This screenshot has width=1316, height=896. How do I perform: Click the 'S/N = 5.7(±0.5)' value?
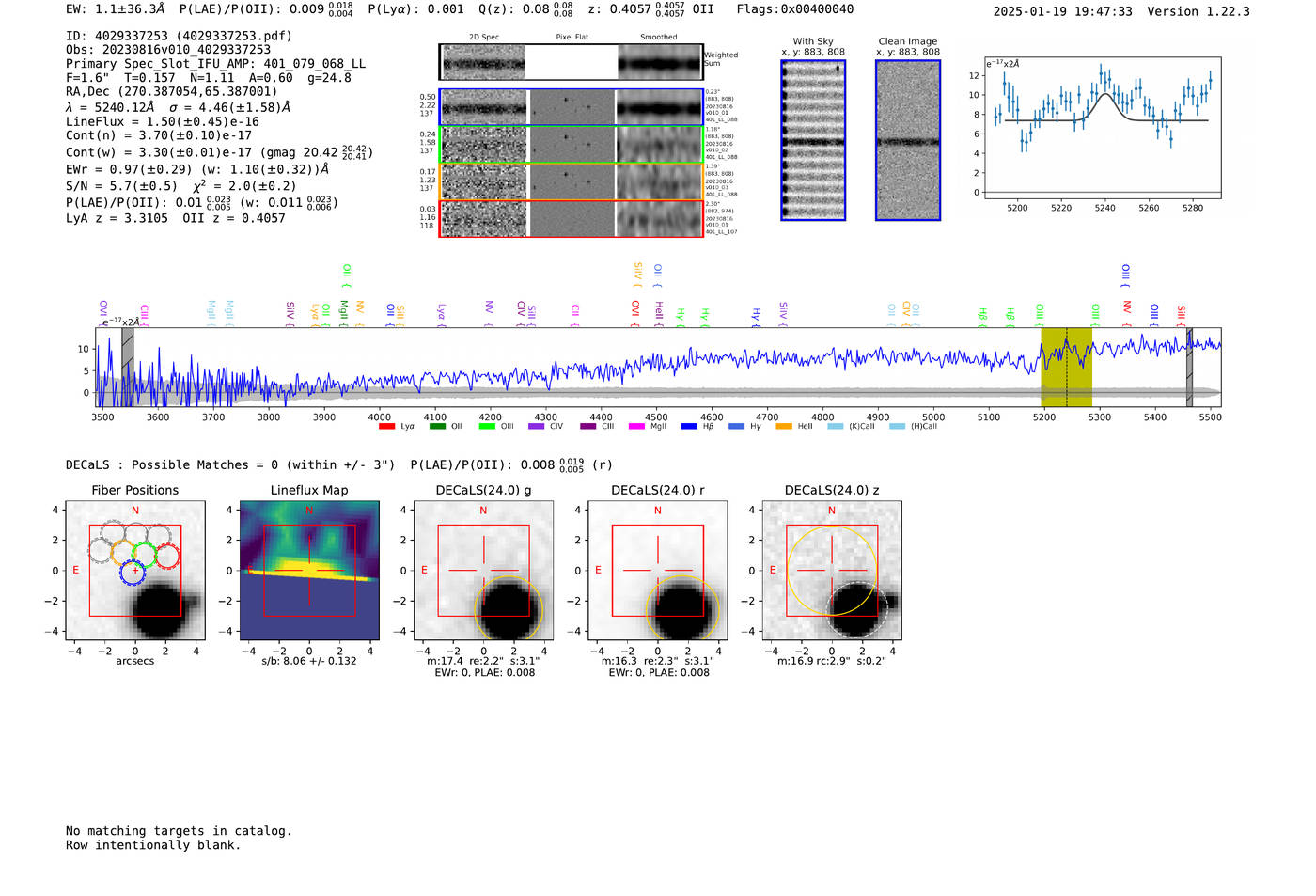pos(121,186)
